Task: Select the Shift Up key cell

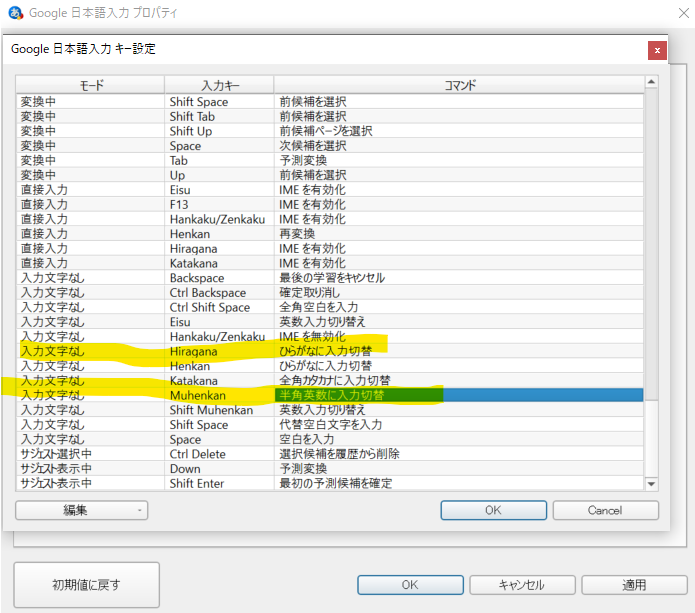Action: pos(219,131)
